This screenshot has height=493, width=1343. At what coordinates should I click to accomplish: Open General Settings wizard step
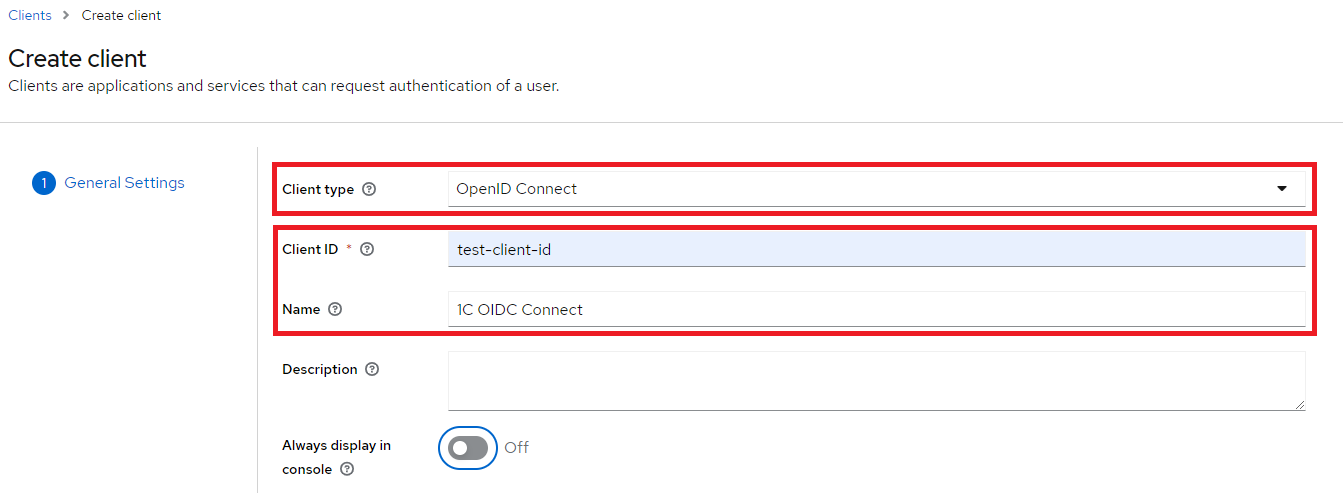click(x=124, y=183)
